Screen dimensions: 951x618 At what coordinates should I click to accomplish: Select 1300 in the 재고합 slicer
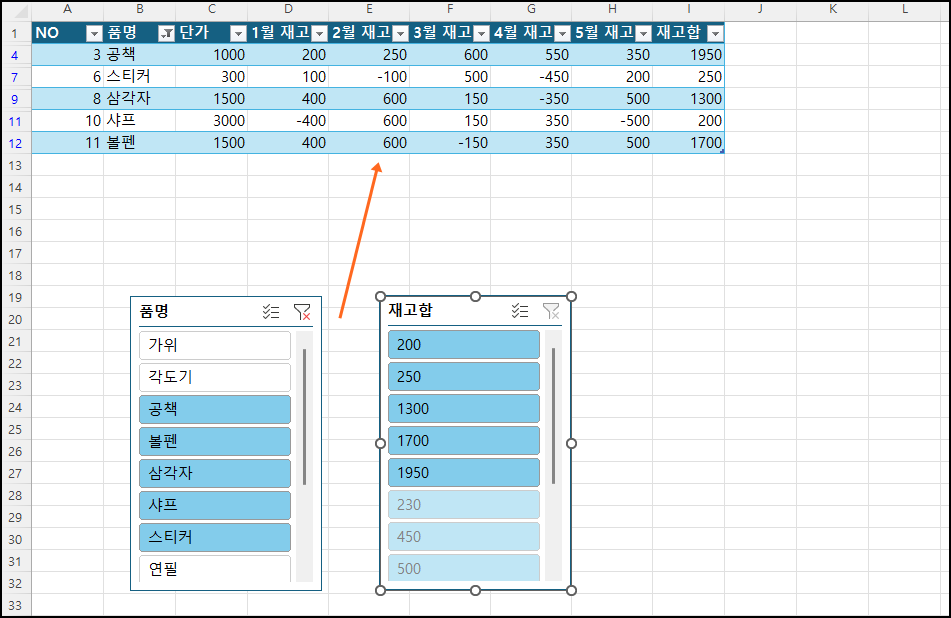464,409
